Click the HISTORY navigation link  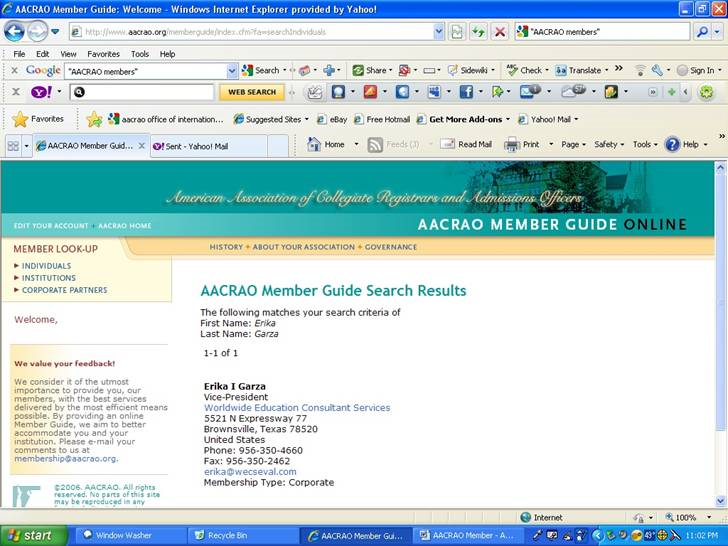pos(226,247)
